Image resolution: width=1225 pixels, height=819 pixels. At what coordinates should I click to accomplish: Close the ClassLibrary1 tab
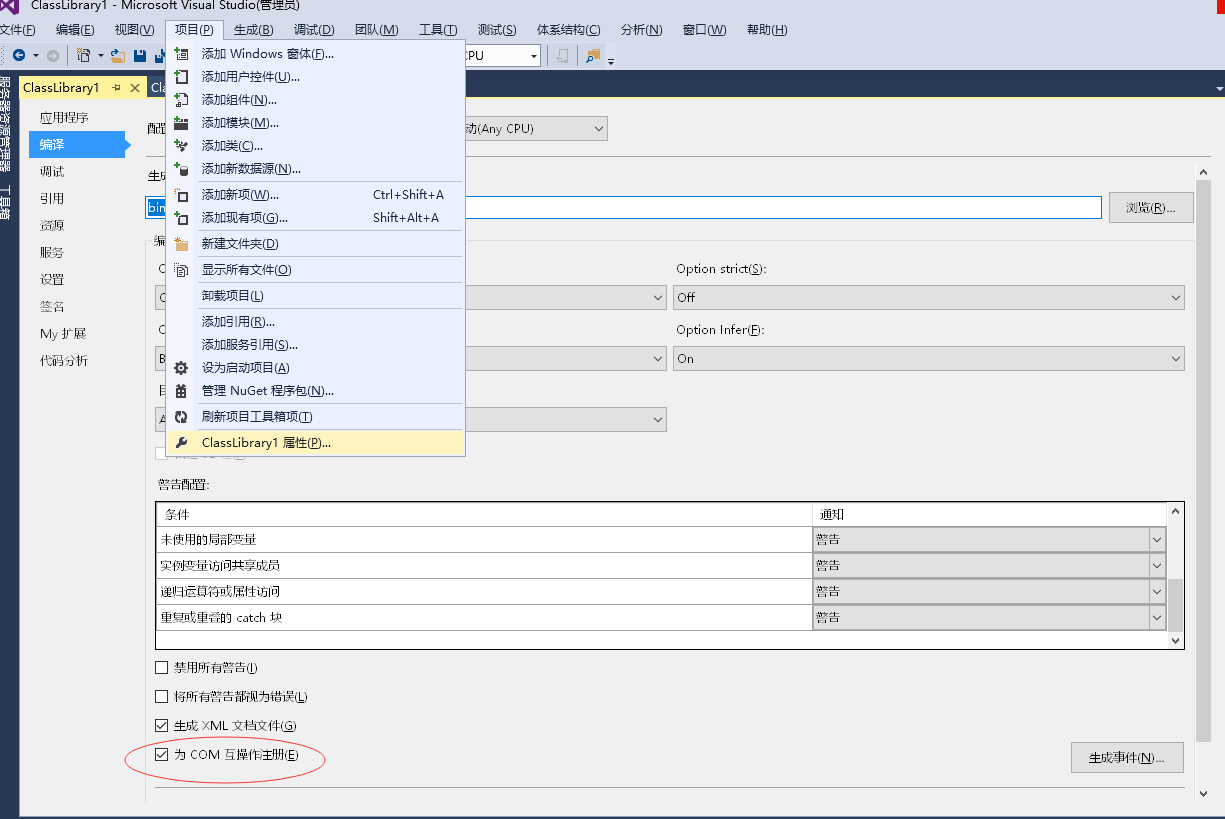(x=135, y=88)
